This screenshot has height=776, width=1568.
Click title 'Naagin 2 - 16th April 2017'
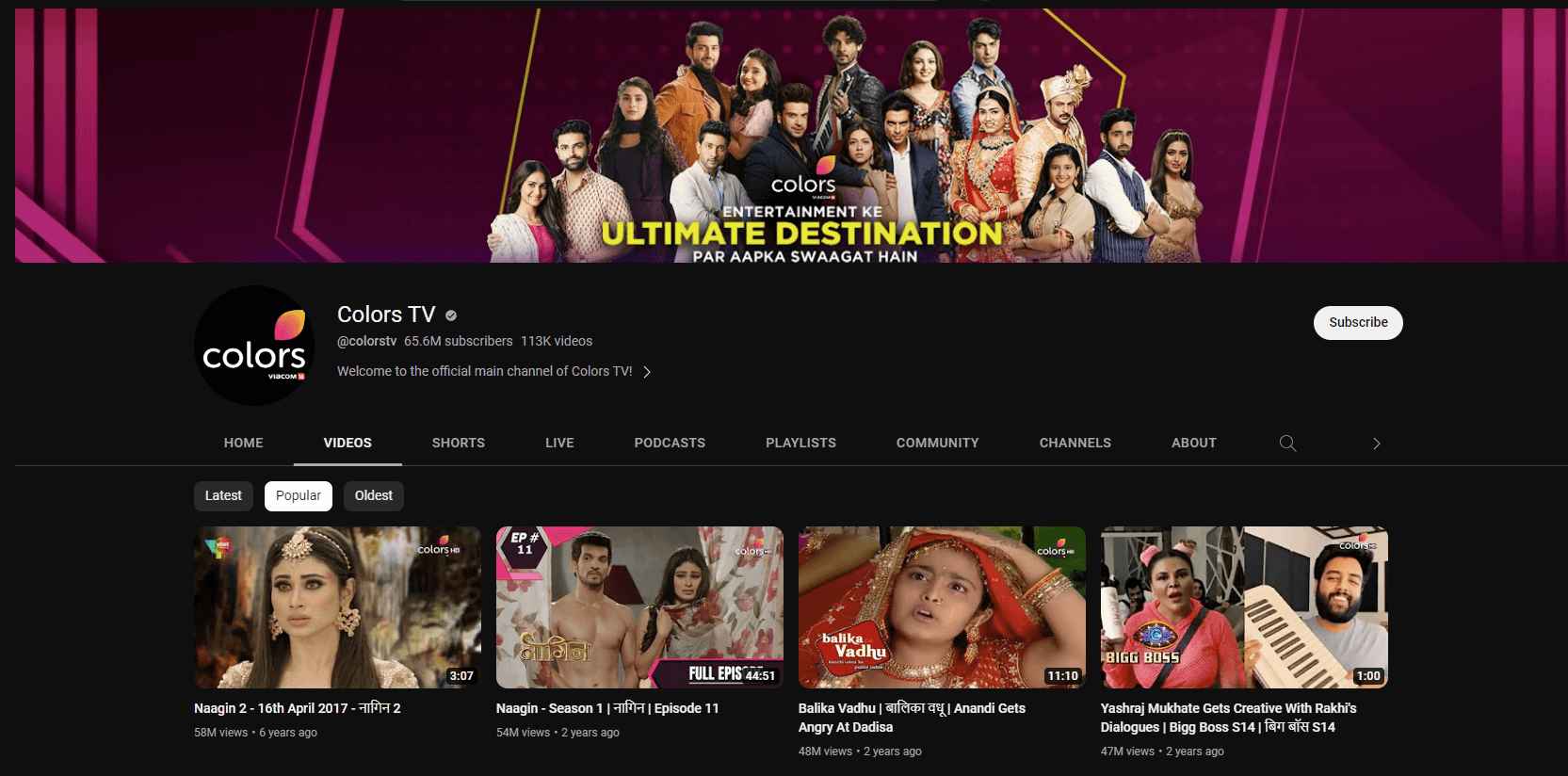tap(298, 708)
